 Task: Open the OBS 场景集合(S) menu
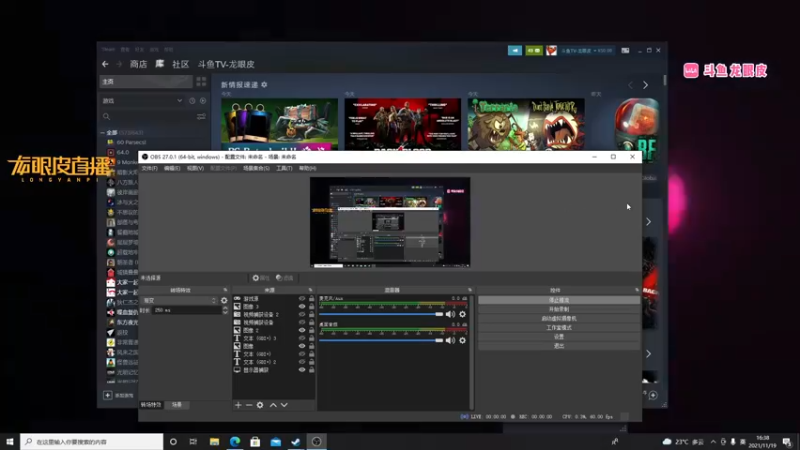(256, 168)
